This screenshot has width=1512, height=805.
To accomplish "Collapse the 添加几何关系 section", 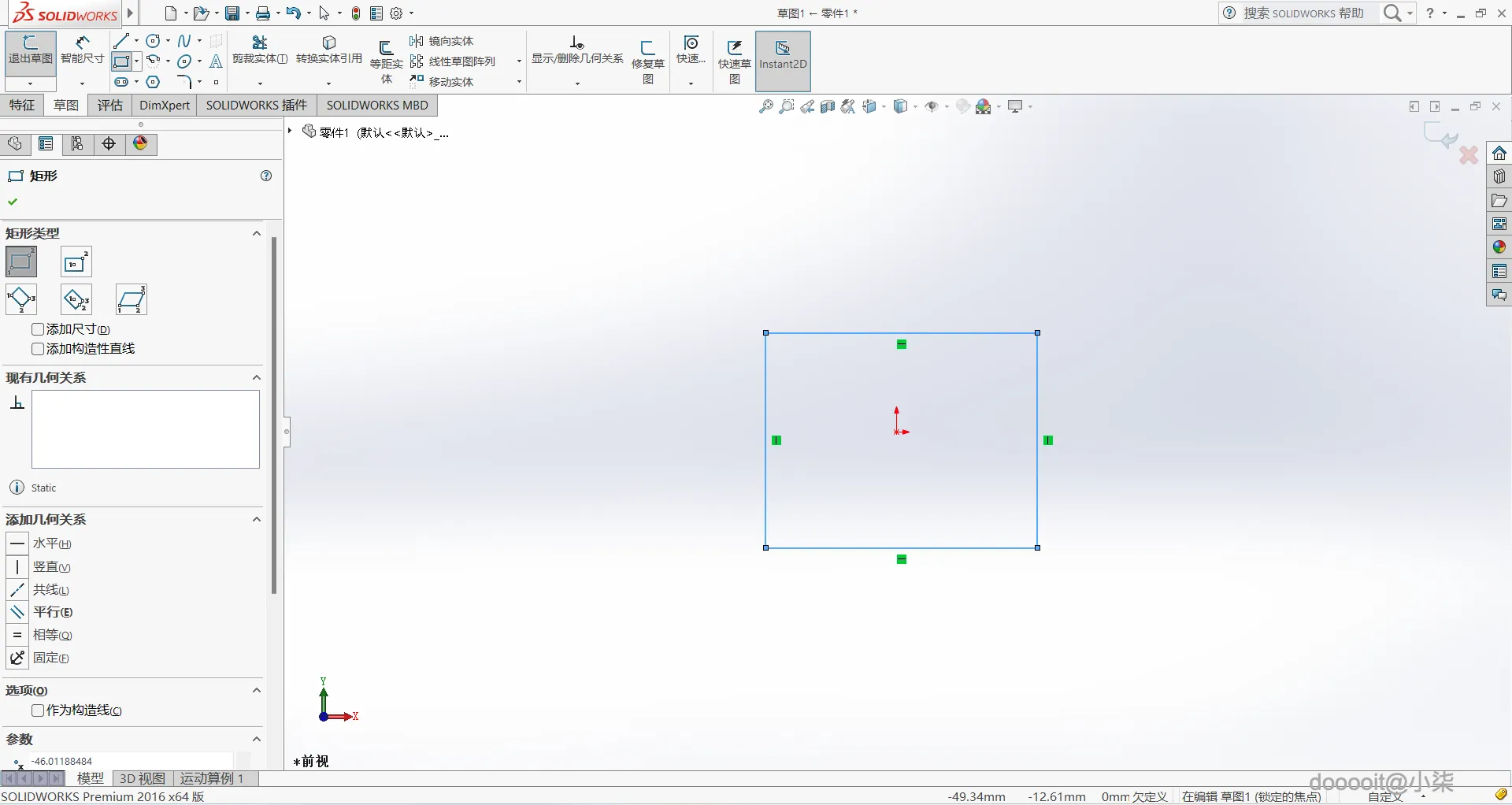I will pos(256,519).
